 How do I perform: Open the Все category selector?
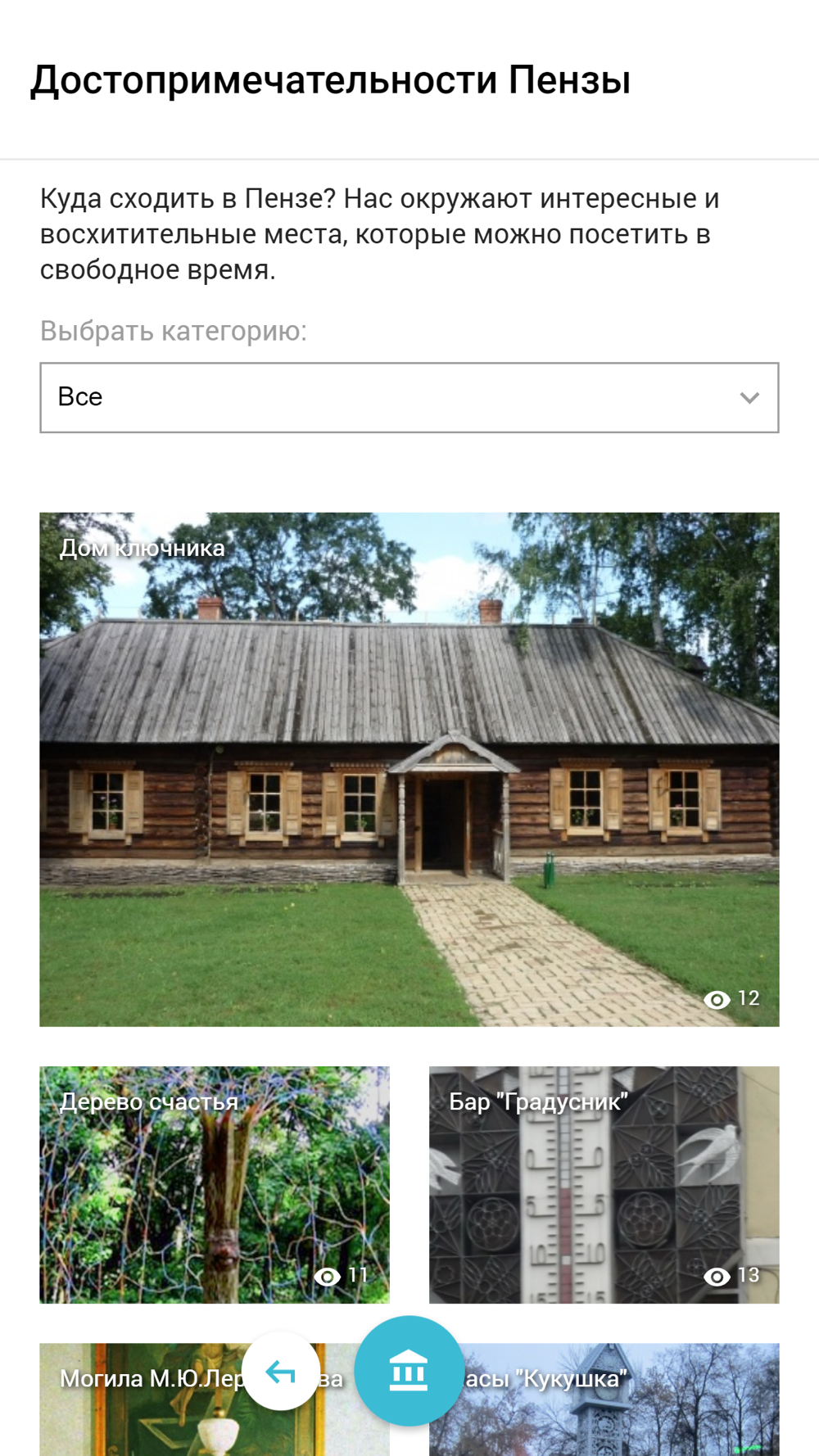point(409,397)
